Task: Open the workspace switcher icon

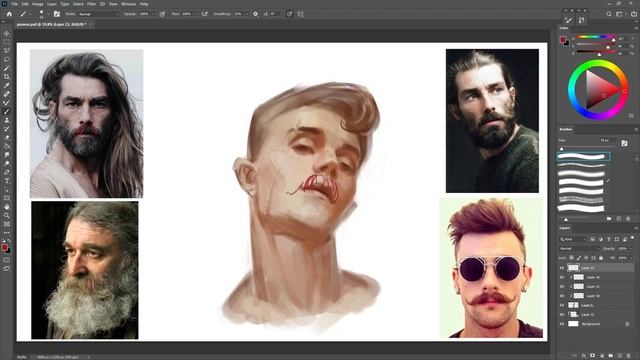Action: [620, 14]
